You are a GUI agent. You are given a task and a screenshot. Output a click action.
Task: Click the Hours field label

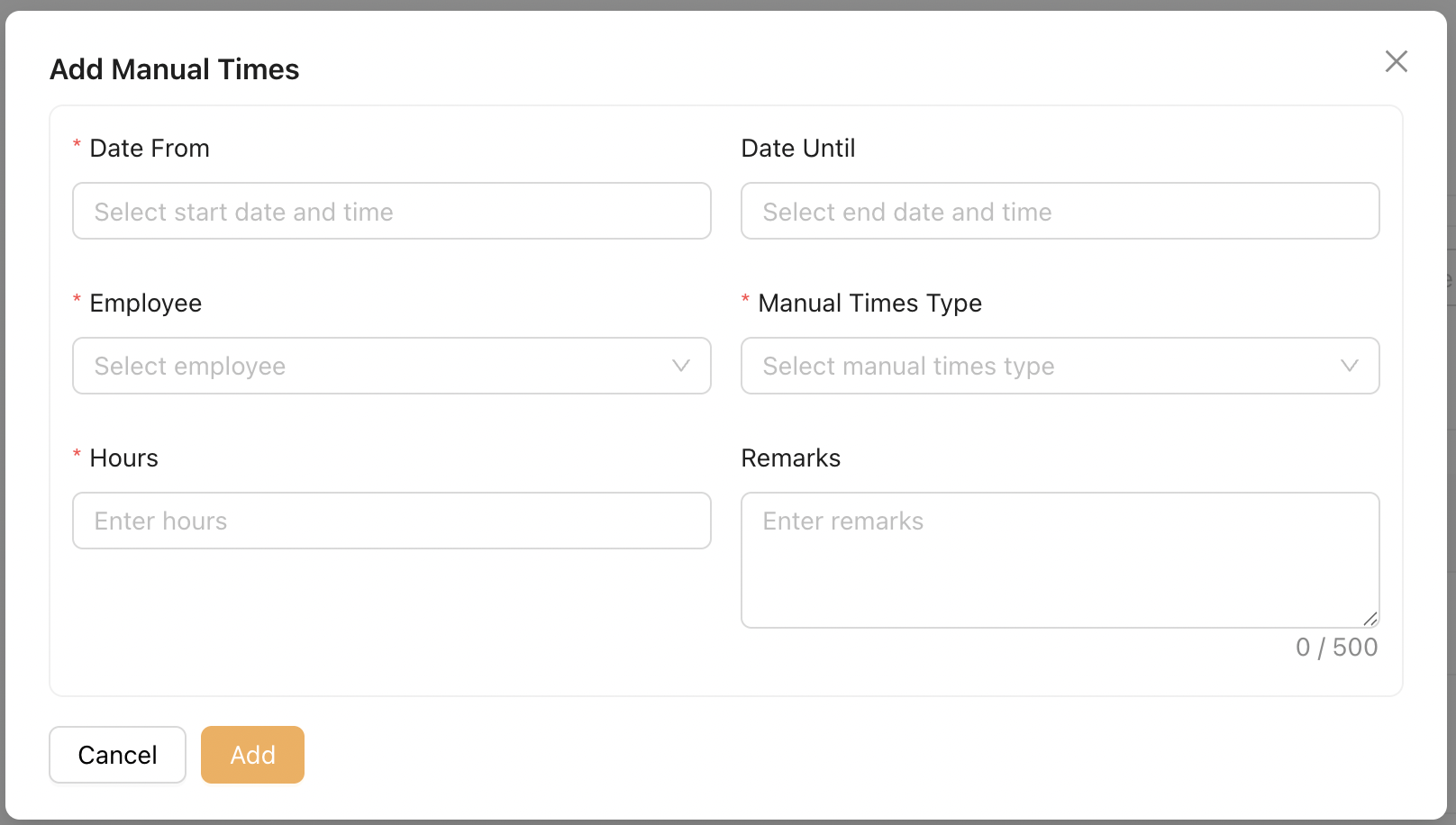[124, 458]
